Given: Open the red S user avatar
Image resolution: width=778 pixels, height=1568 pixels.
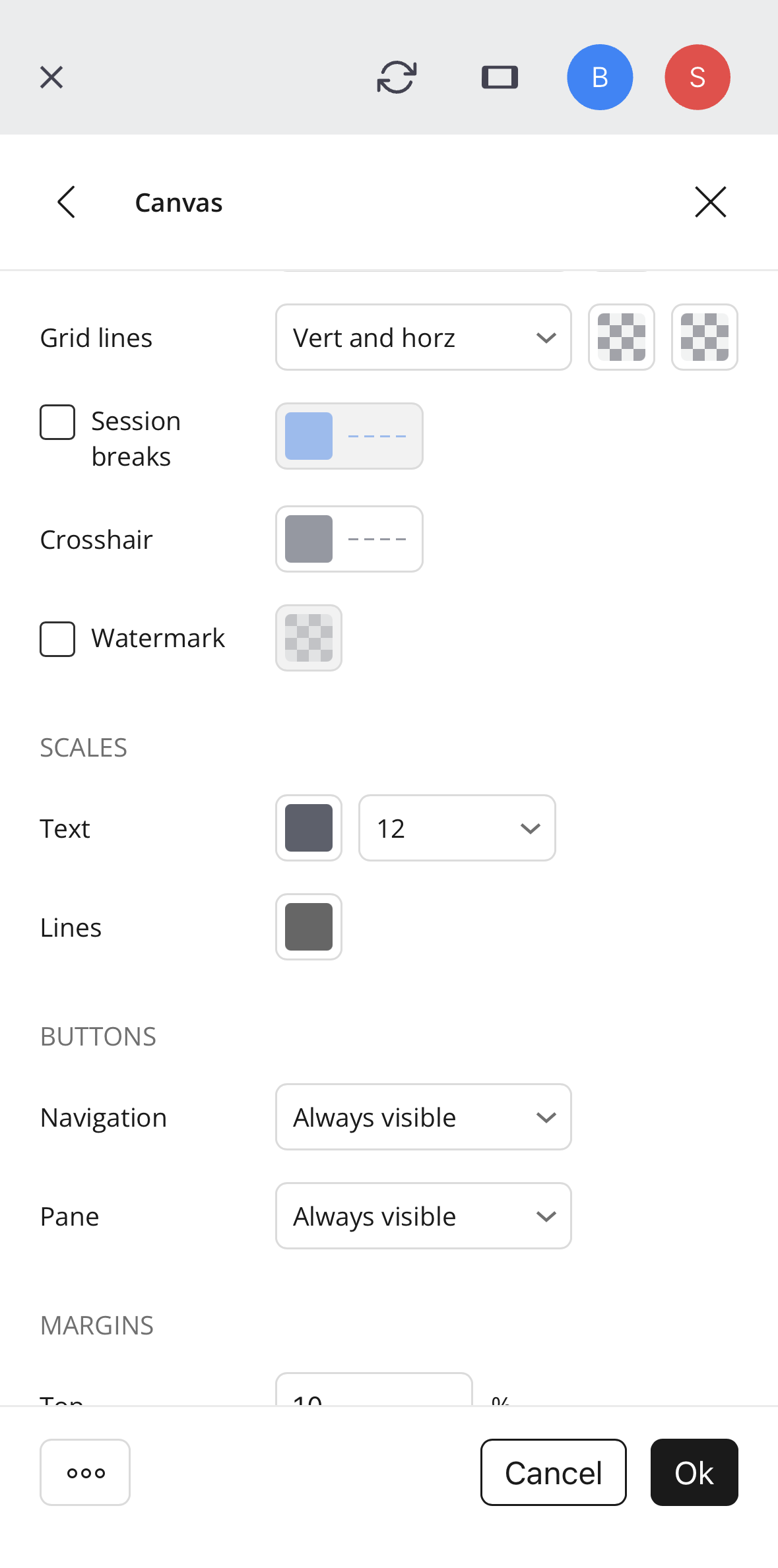Looking at the screenshot, I should tap(697, 77).
